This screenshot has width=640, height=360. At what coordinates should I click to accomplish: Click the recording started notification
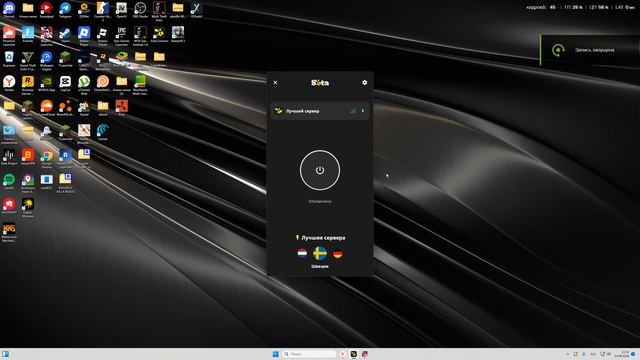590,50
